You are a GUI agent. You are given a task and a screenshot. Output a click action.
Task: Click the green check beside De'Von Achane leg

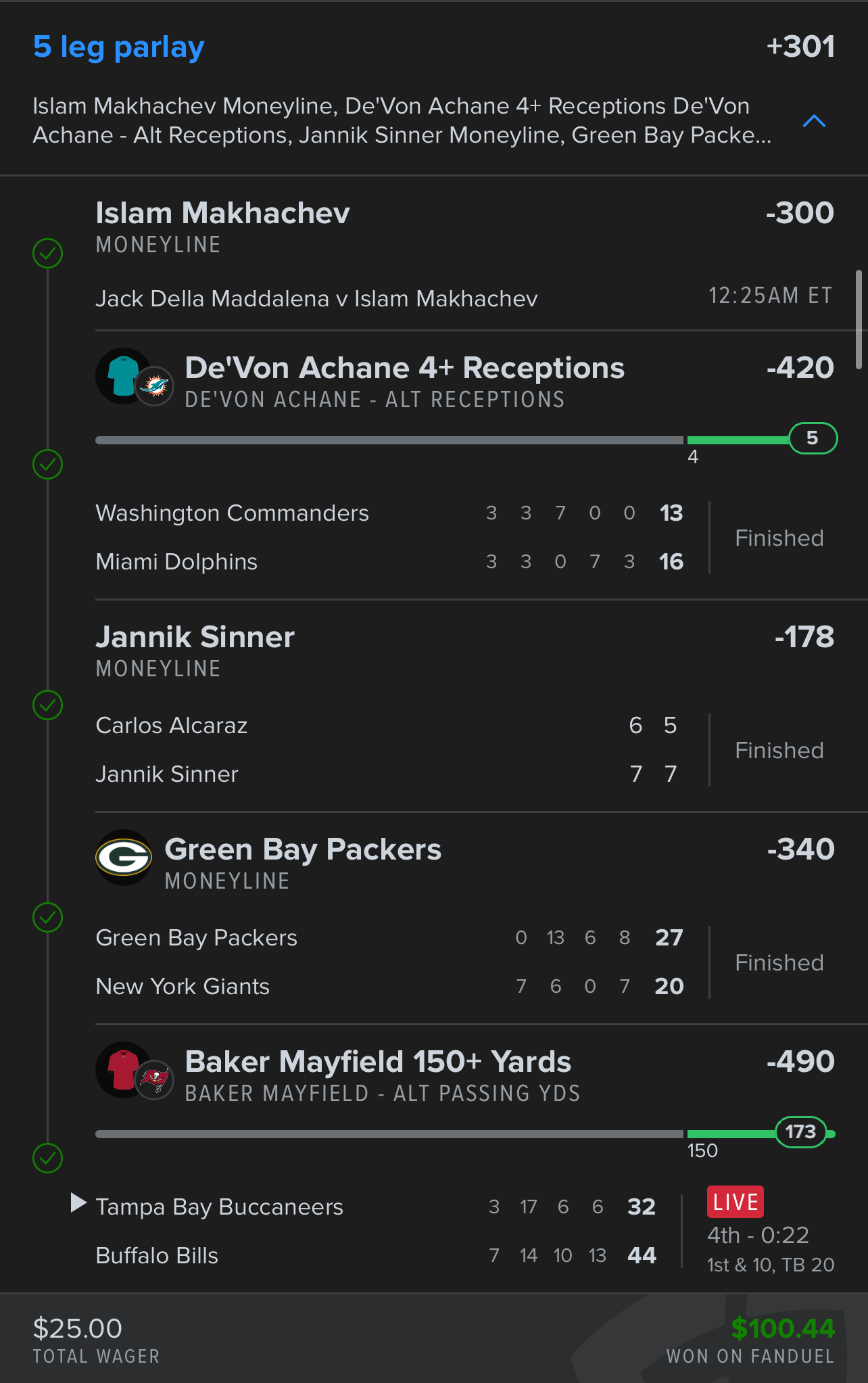[x=48, y=465]
